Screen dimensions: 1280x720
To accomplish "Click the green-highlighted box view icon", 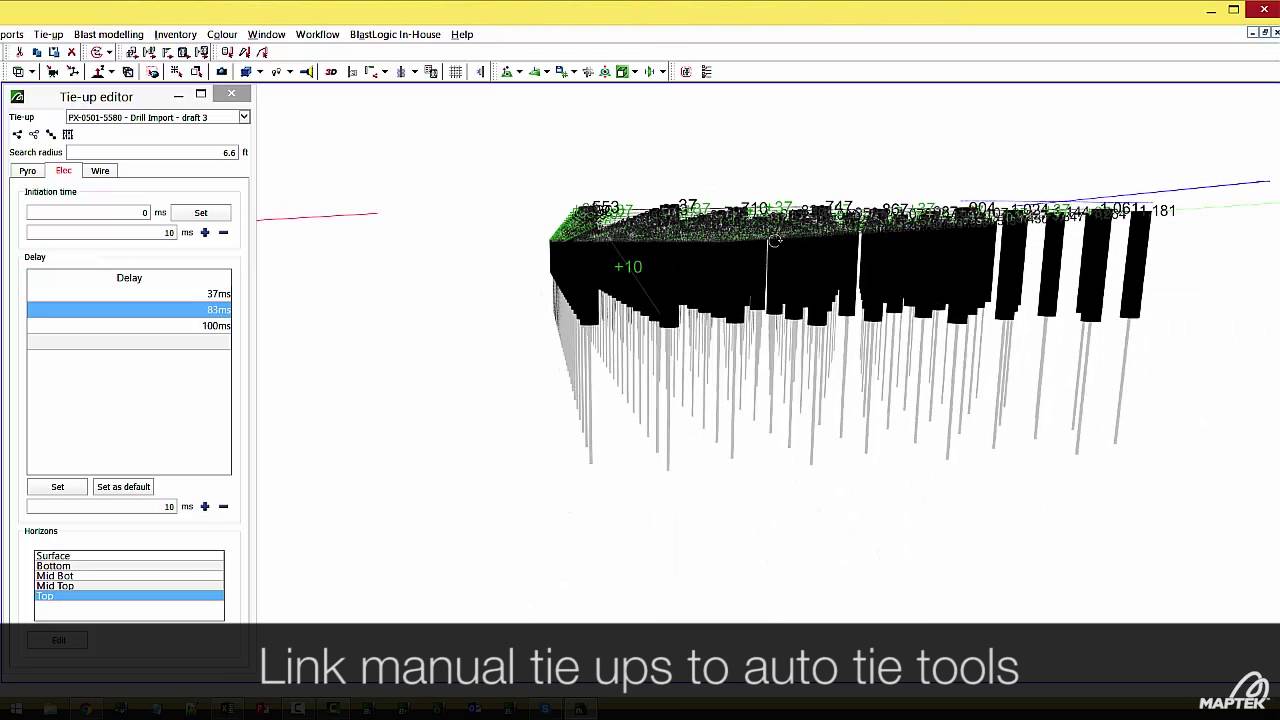I will 622,72.
